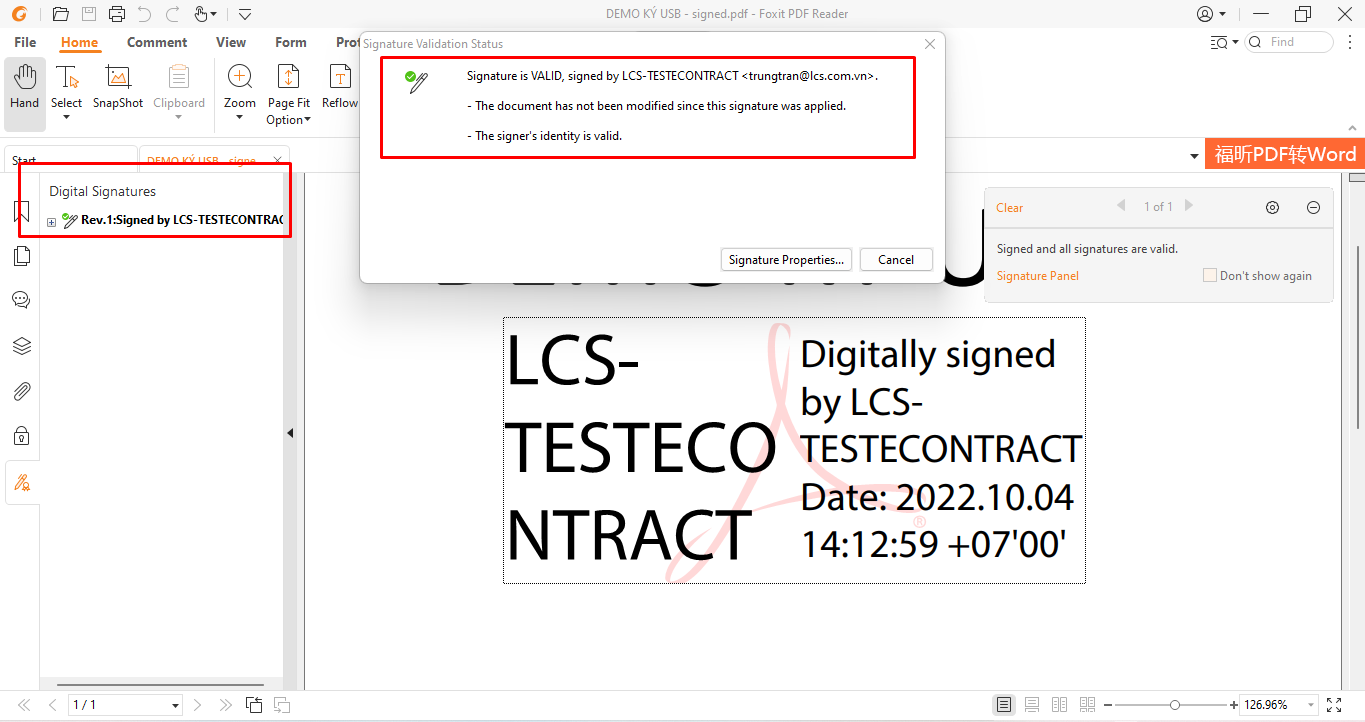Open notification settings gear icon
Image resolution: width=1365 pixels, height=722 pixels.
1272,208
